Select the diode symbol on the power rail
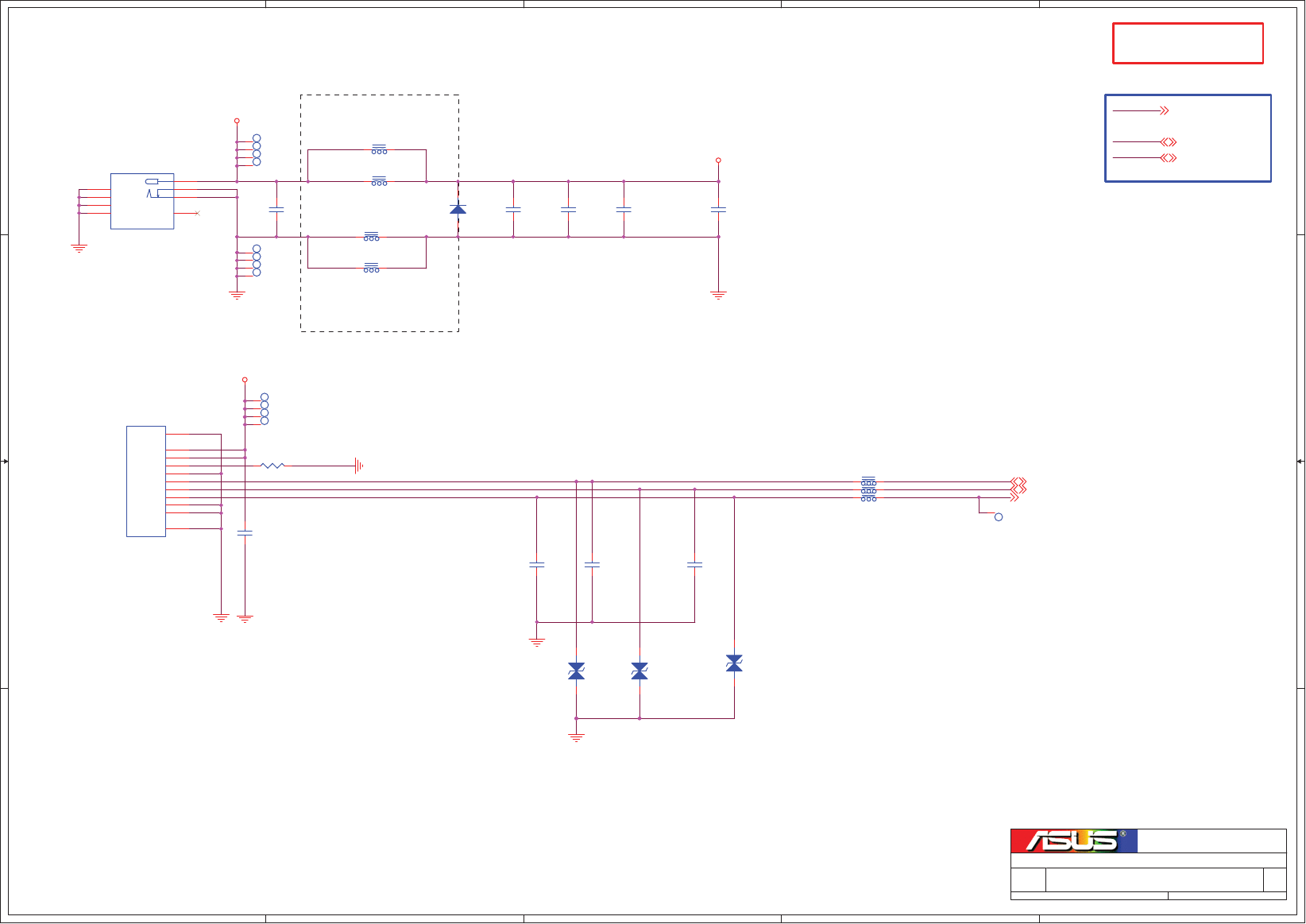Viewport: 1306px width, 924px height. click(x=458, y=209)
